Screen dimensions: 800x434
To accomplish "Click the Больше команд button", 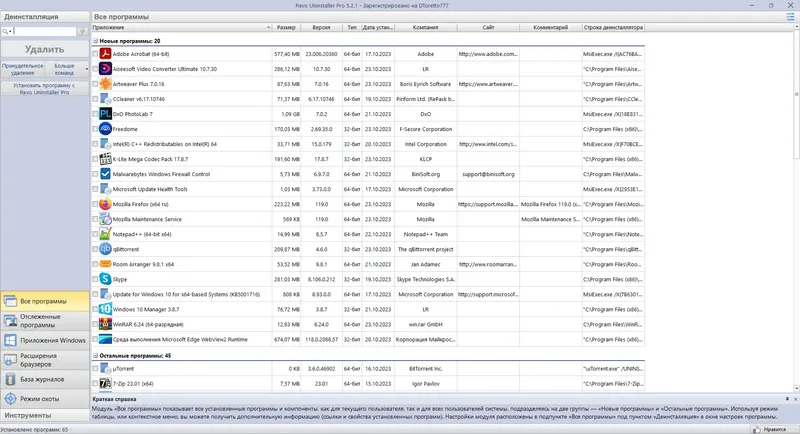I will coord(64,69).
